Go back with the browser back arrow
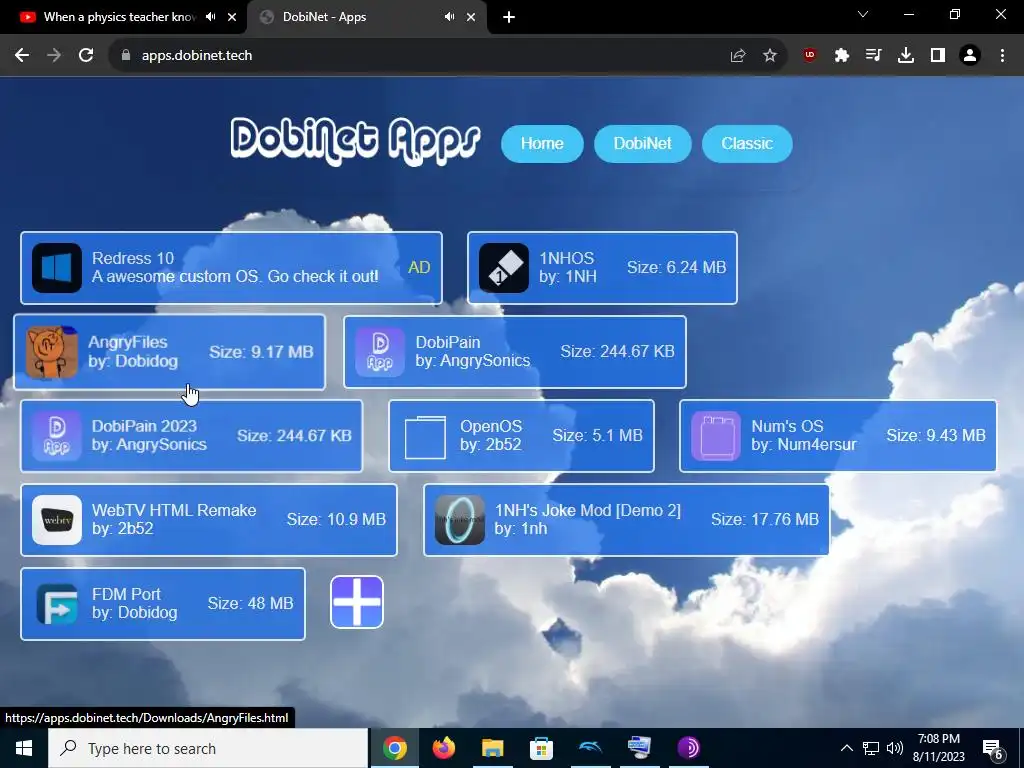Screen dimensions: 1024x768 22,56
